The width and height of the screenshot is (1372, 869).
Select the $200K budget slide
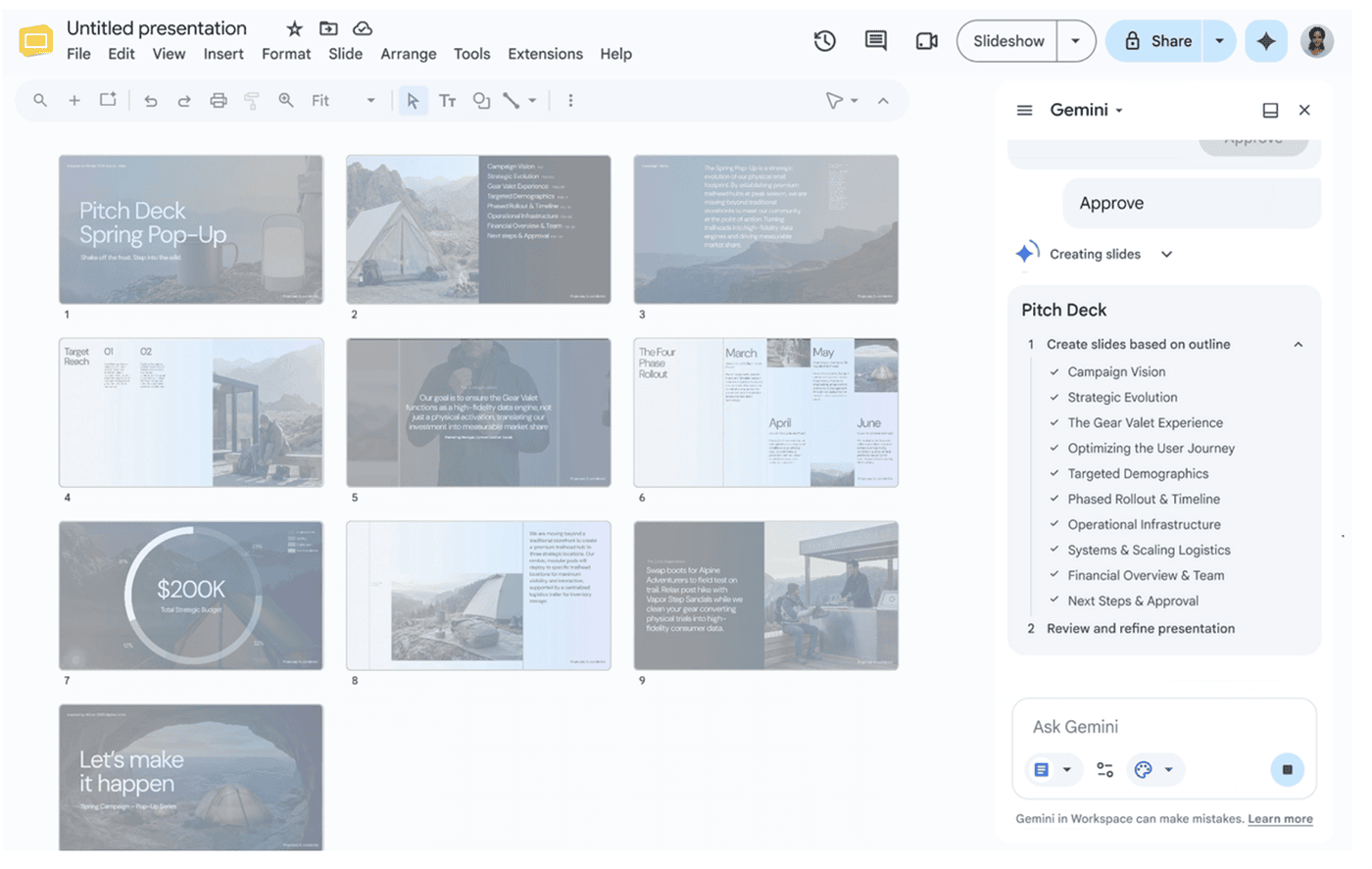pos(191,596)
